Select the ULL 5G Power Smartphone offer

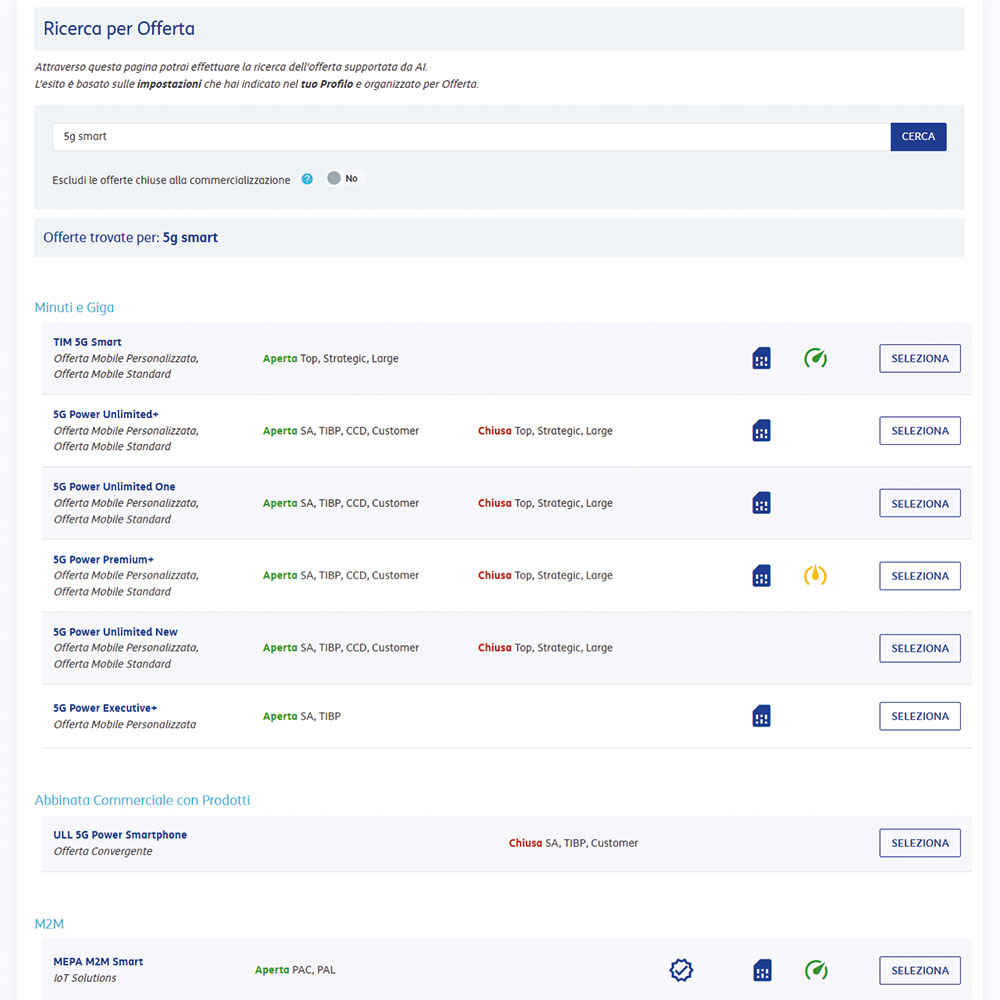click(x=919, y=843)
